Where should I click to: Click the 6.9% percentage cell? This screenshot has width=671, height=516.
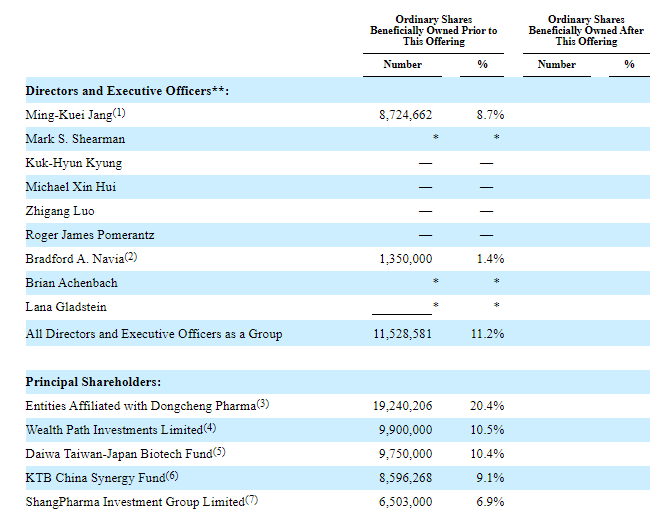coord(490,502)
